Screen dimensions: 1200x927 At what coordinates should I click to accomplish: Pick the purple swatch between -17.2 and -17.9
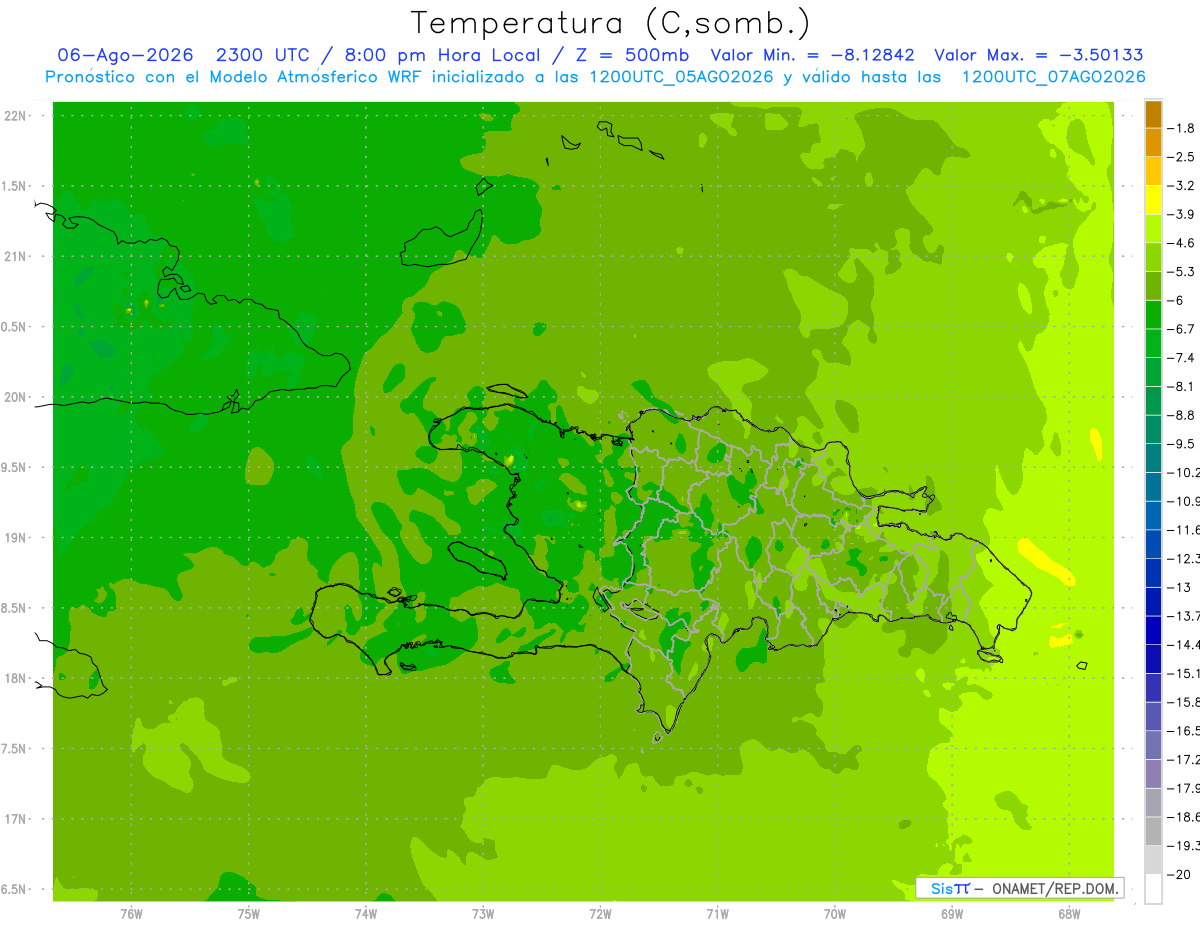(x=1153, y=774)
